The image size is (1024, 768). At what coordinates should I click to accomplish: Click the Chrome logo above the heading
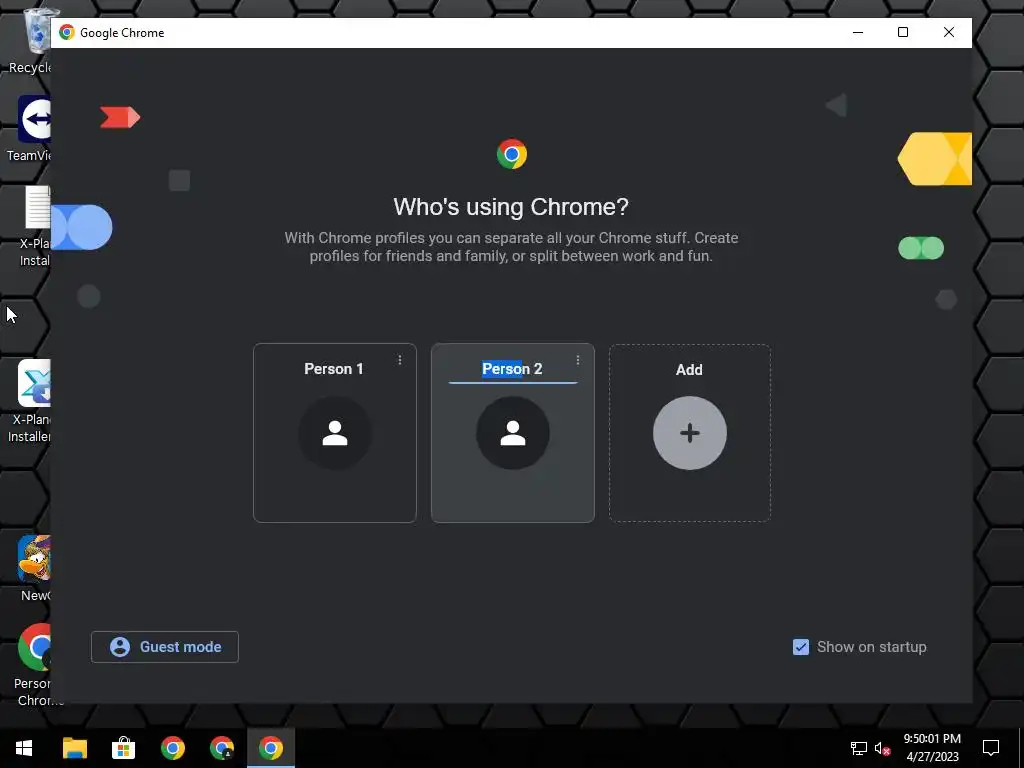coord(511,154)
